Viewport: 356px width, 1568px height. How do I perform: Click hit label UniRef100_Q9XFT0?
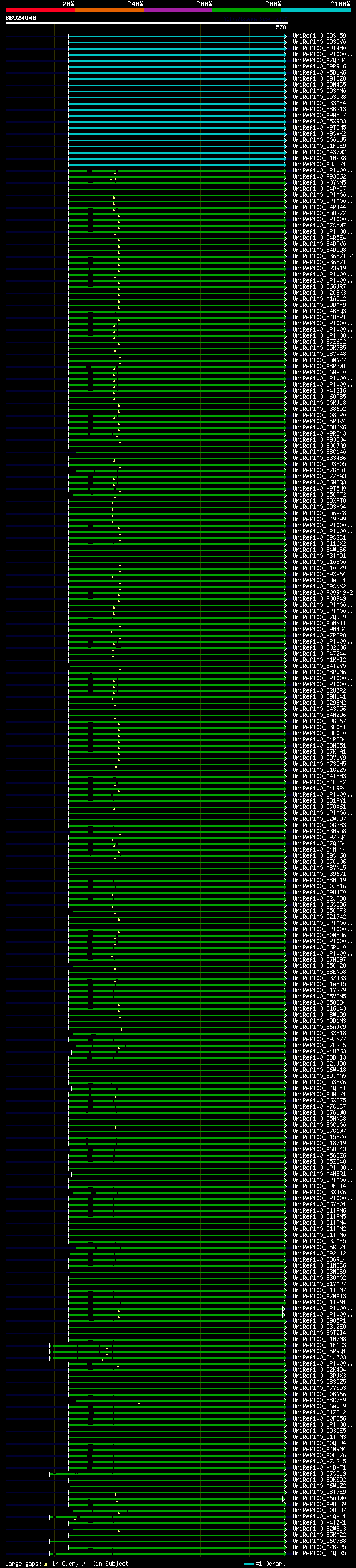[x=319, y=501]
